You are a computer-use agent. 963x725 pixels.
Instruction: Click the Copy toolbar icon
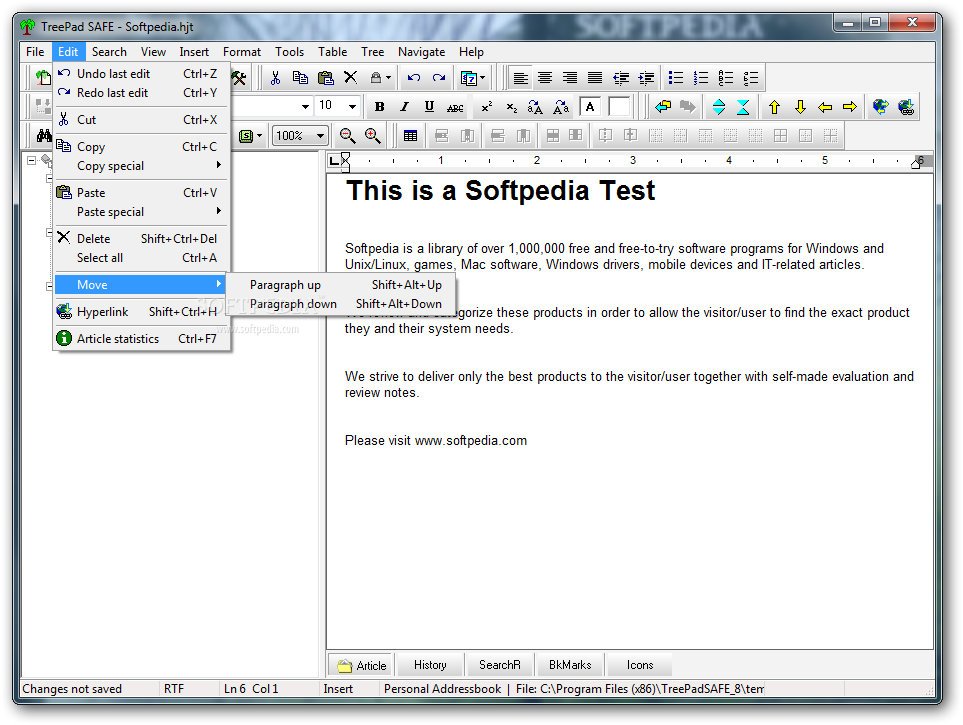coord(300,78)
